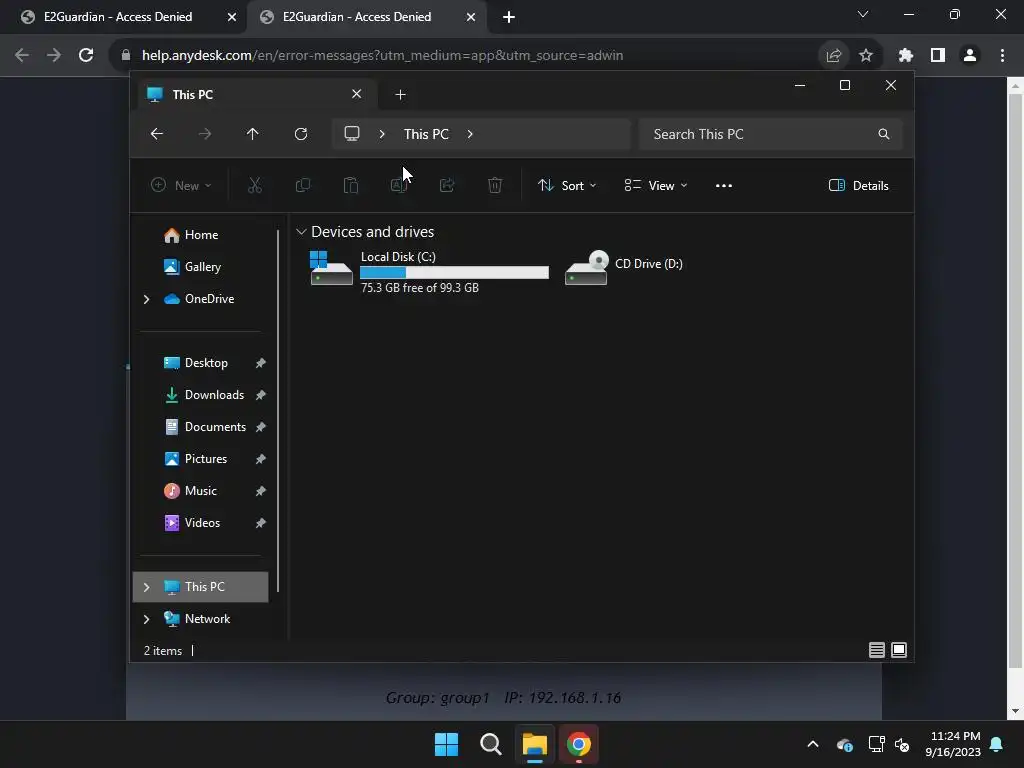Close the This PC tab

pyautogui.click(x=357, y=94)
